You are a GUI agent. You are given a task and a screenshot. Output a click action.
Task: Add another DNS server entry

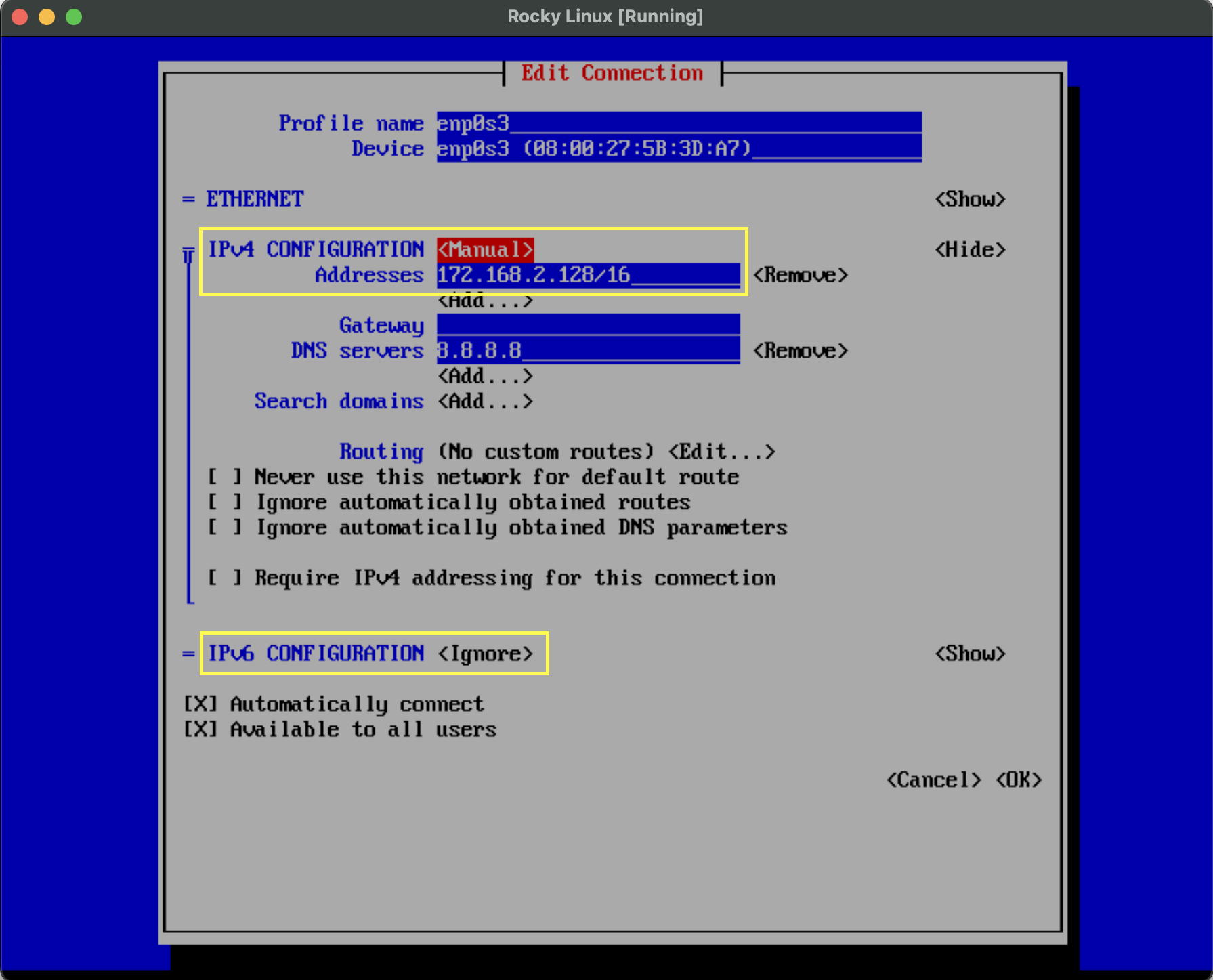(486, 376)
